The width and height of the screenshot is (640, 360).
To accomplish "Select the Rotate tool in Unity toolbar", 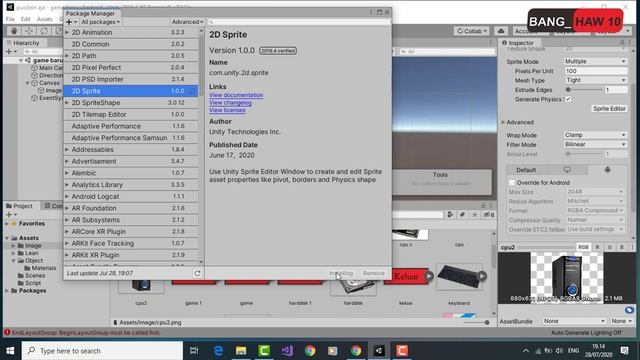I will pyautogui.click(x=44, y=31).
